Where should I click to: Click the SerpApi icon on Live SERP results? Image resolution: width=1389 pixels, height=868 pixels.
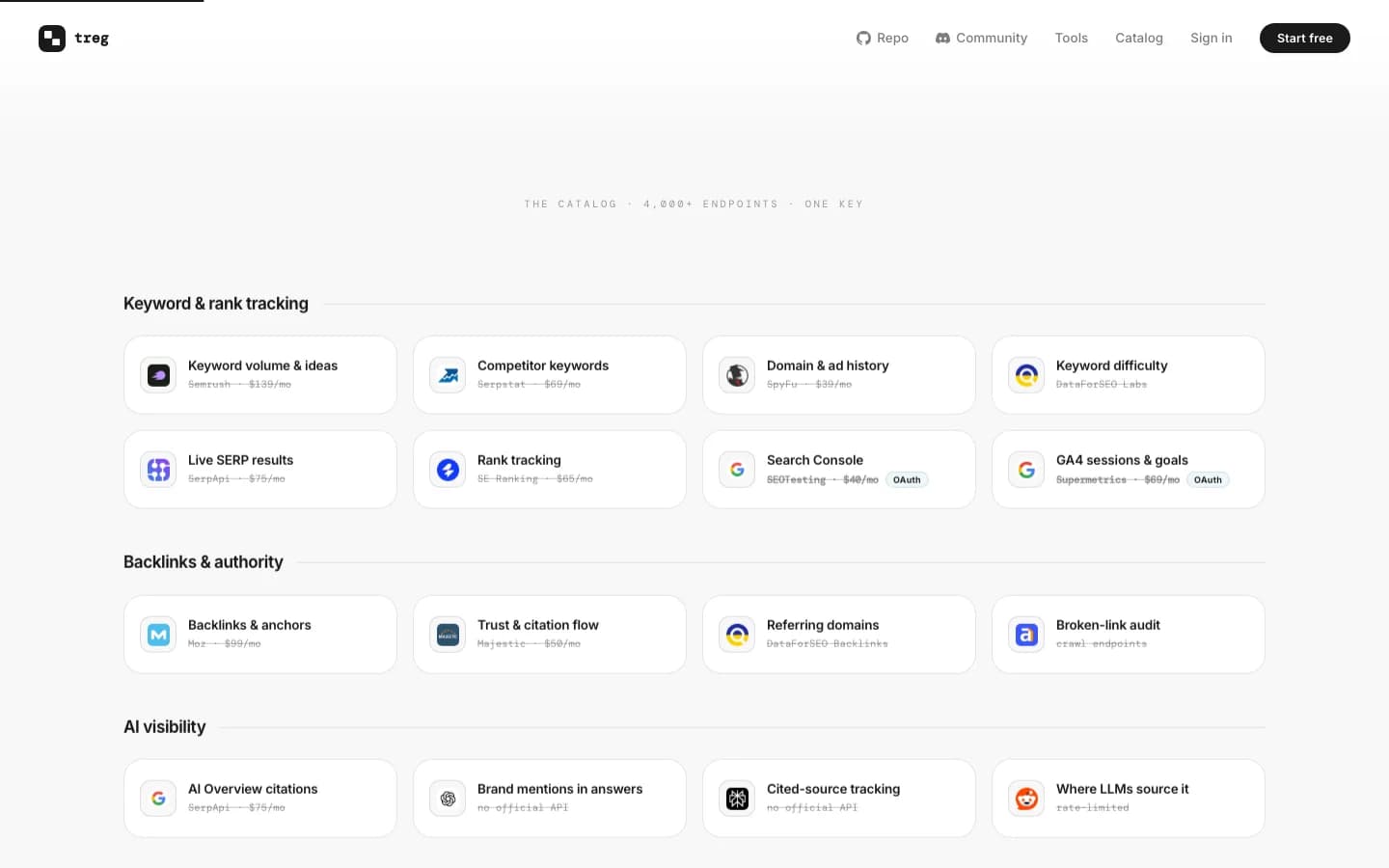pos(158,470)
